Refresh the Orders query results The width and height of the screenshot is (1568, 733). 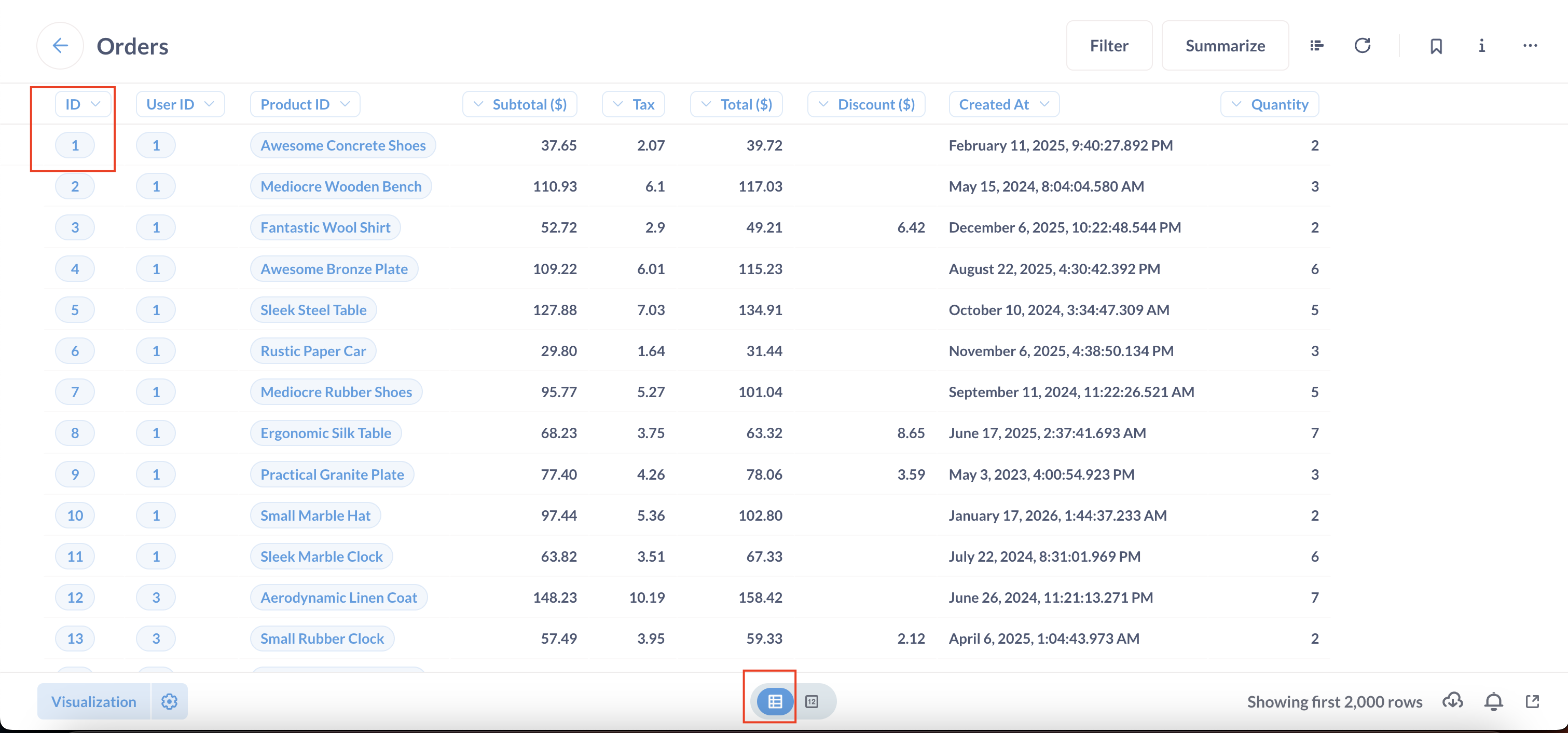[x=1363, y=45]
